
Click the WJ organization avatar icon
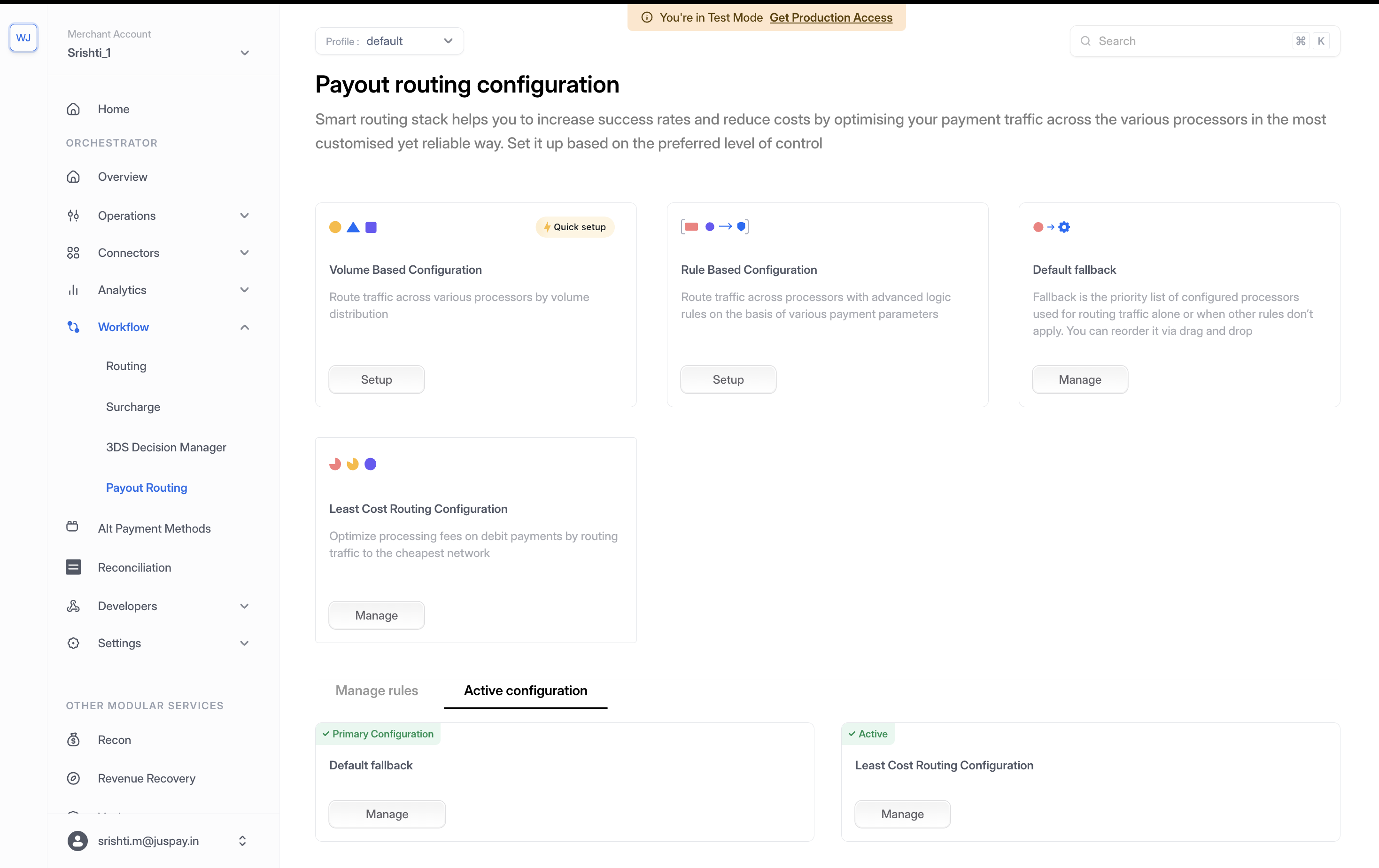(23, 38)
